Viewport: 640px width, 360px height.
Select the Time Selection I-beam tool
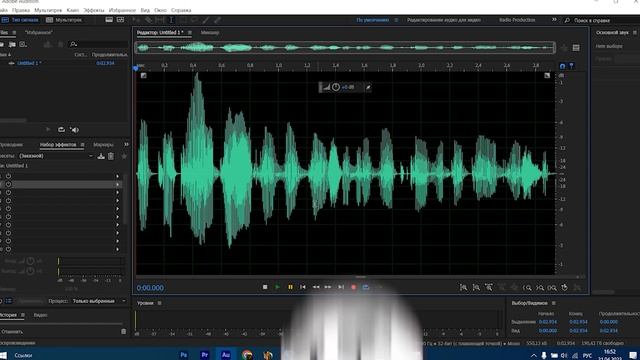pos(171,20)
